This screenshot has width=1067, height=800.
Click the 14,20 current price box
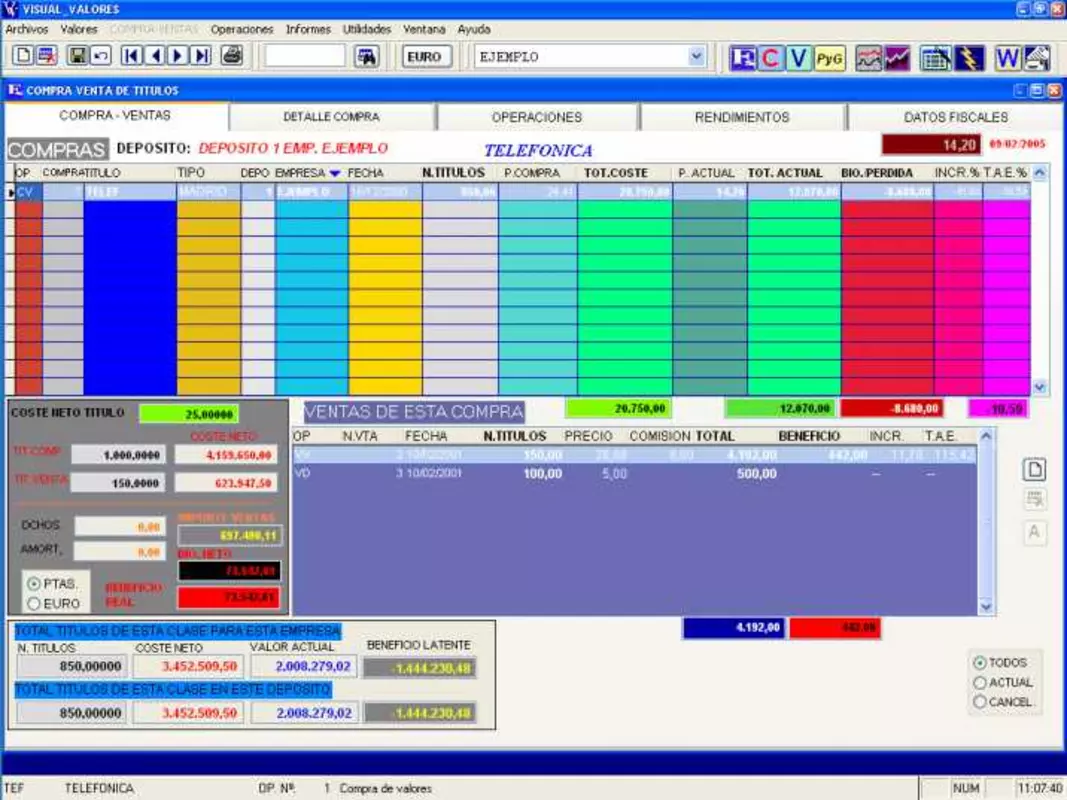[932, 144]
